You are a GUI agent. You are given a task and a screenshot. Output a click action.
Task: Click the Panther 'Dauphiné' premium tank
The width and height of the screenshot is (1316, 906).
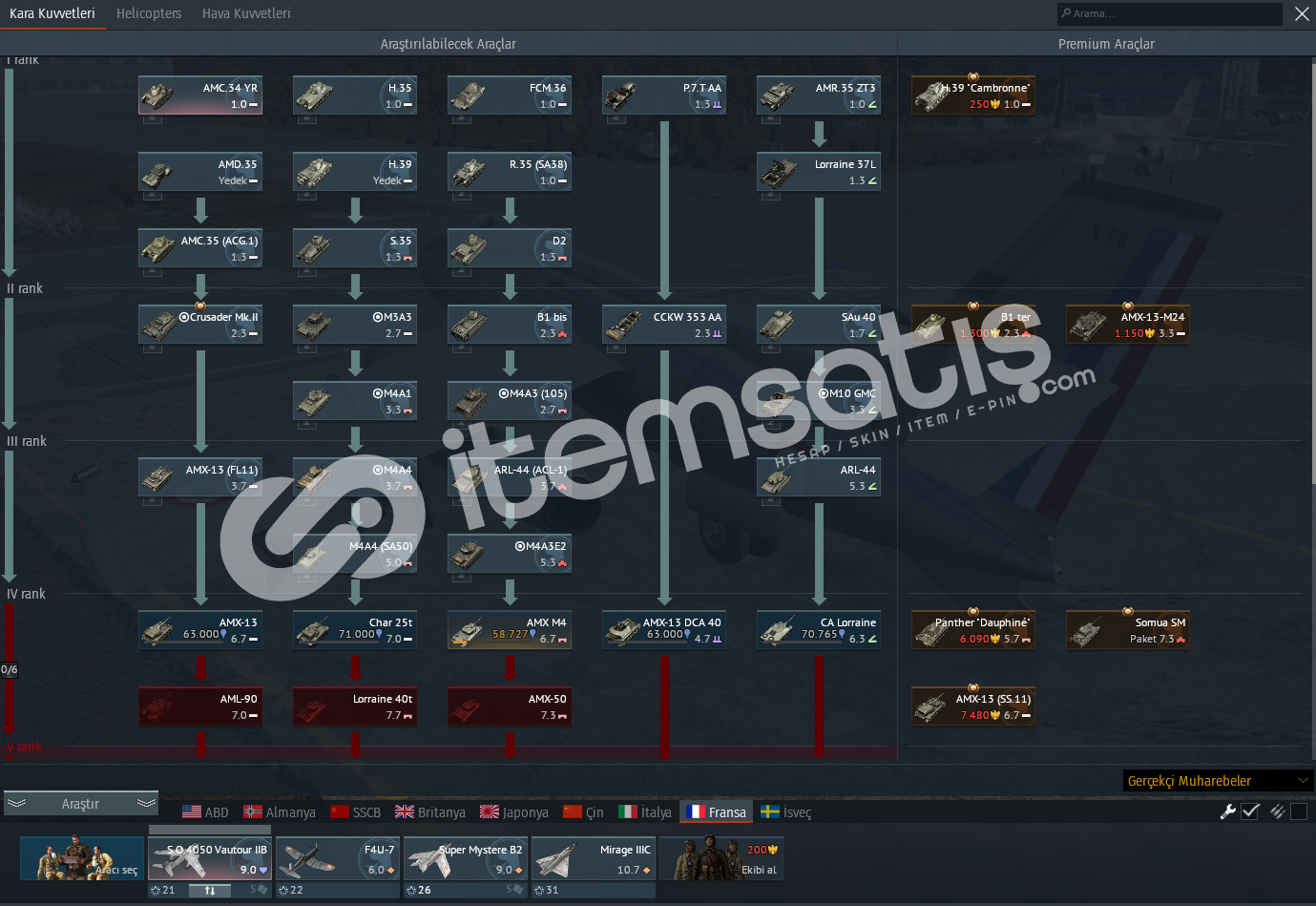(973, 630)
